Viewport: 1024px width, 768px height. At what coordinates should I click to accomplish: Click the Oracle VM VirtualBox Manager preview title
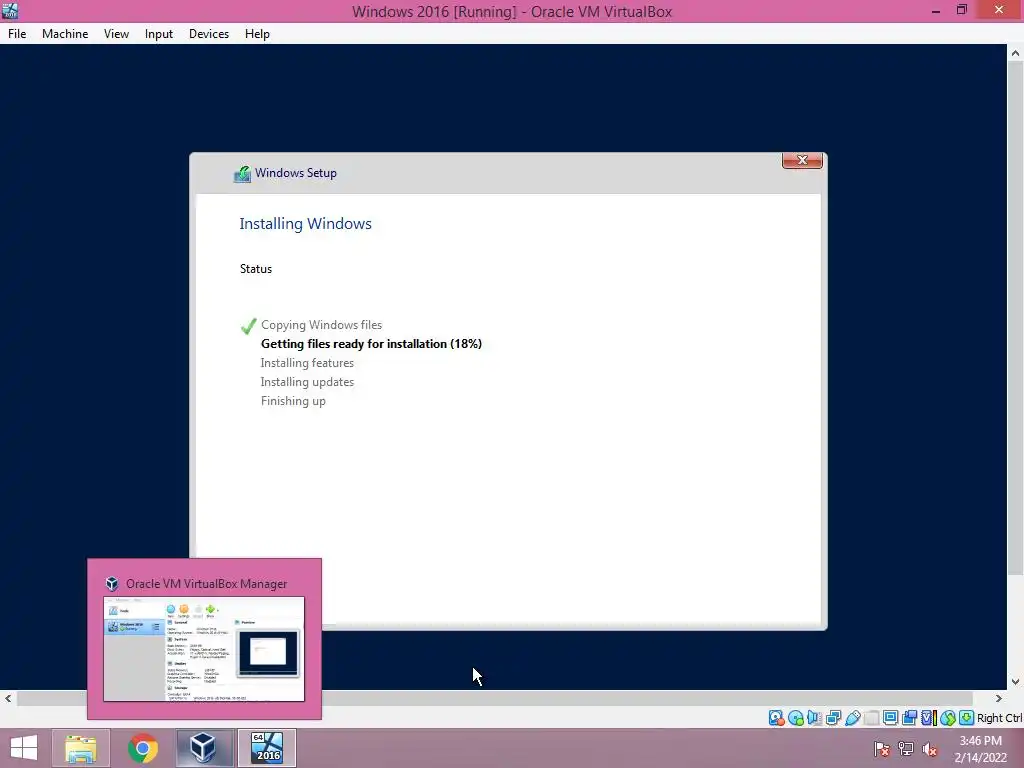tap(206, 584)
